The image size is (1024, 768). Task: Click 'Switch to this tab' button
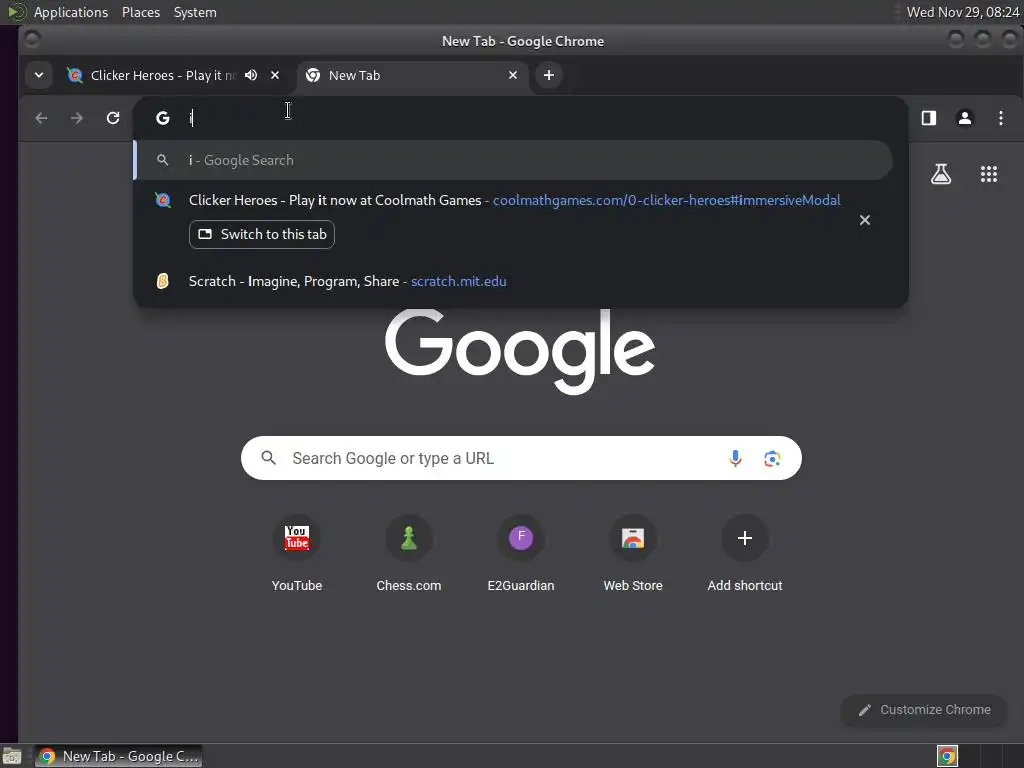pos(262,234)
